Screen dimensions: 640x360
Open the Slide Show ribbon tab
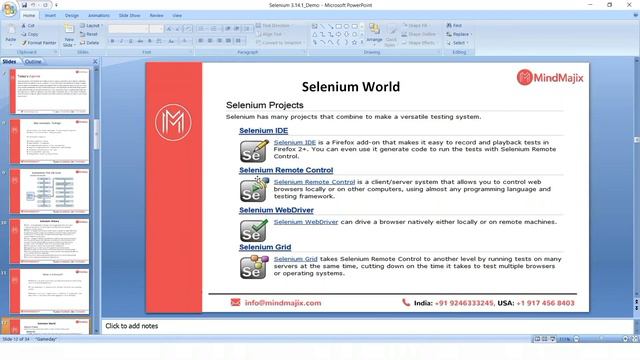(129, 16)
